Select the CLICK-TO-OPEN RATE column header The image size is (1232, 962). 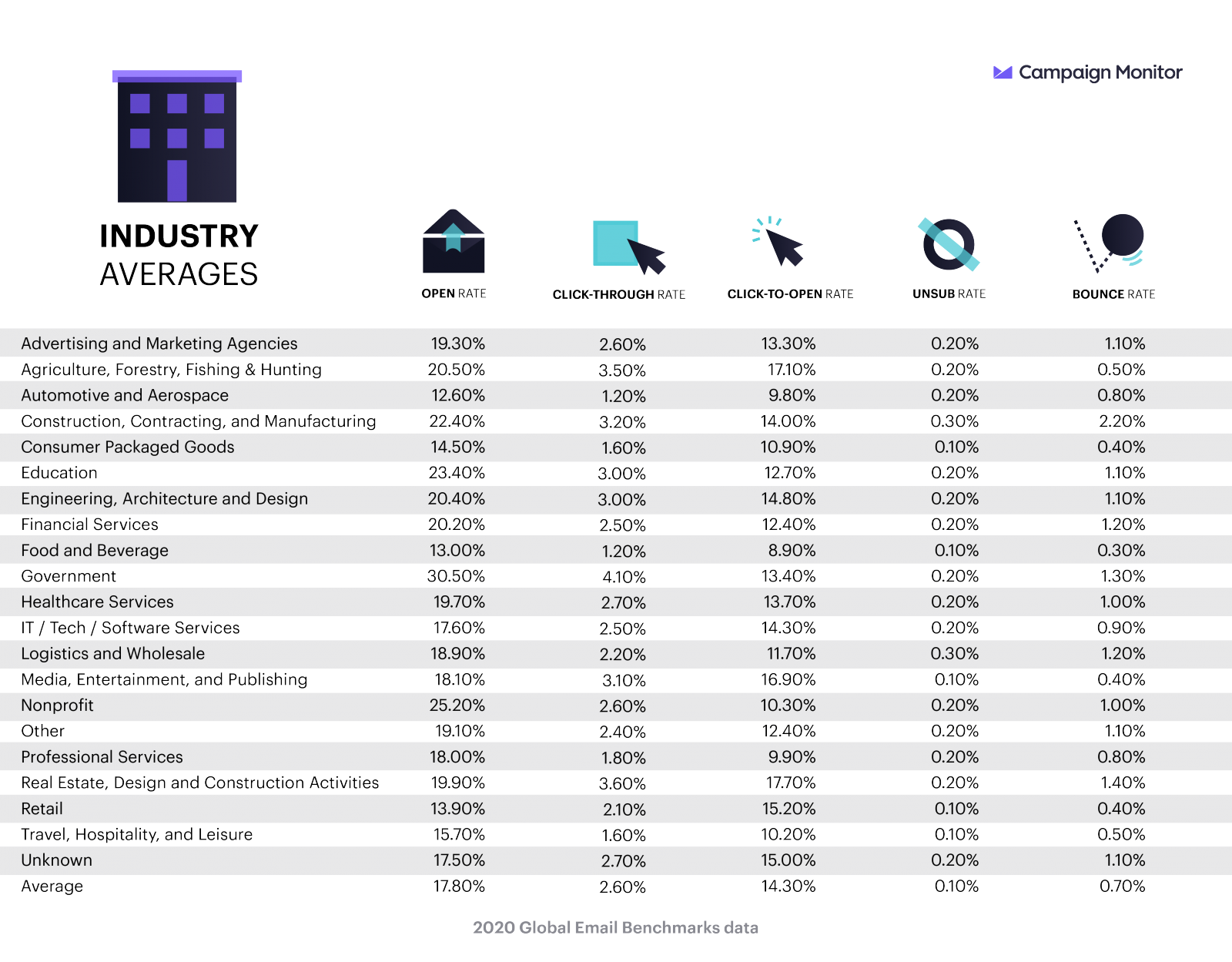click(x=791, y=293)
